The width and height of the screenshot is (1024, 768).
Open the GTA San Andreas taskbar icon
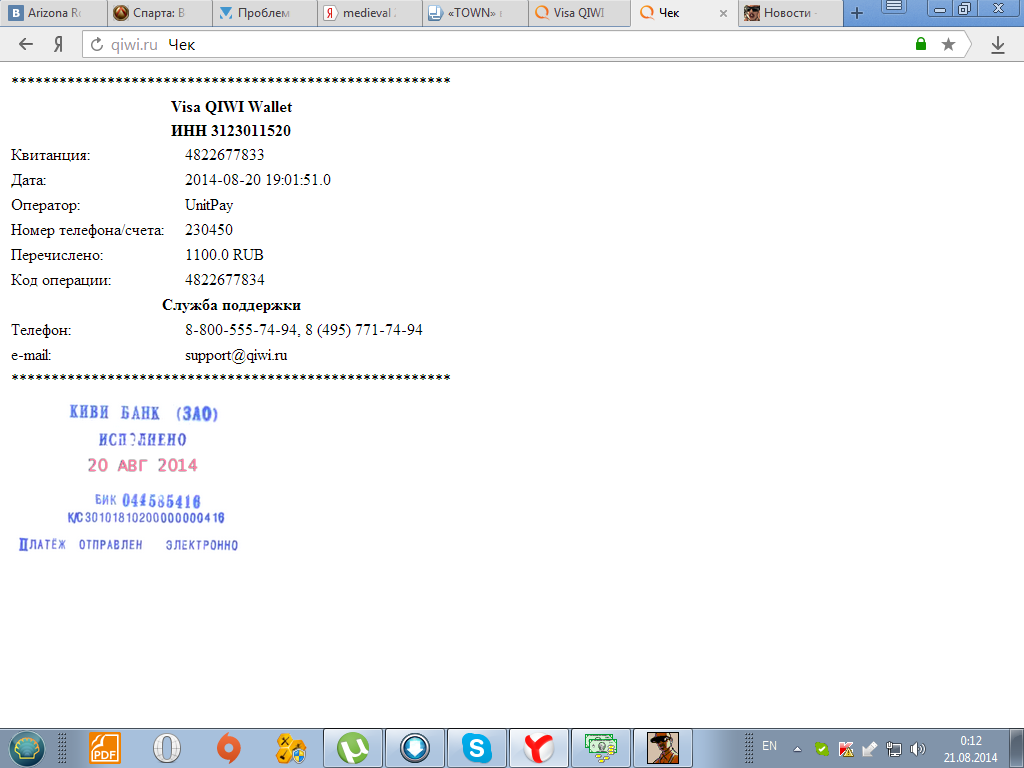click(x=663, y=748)
